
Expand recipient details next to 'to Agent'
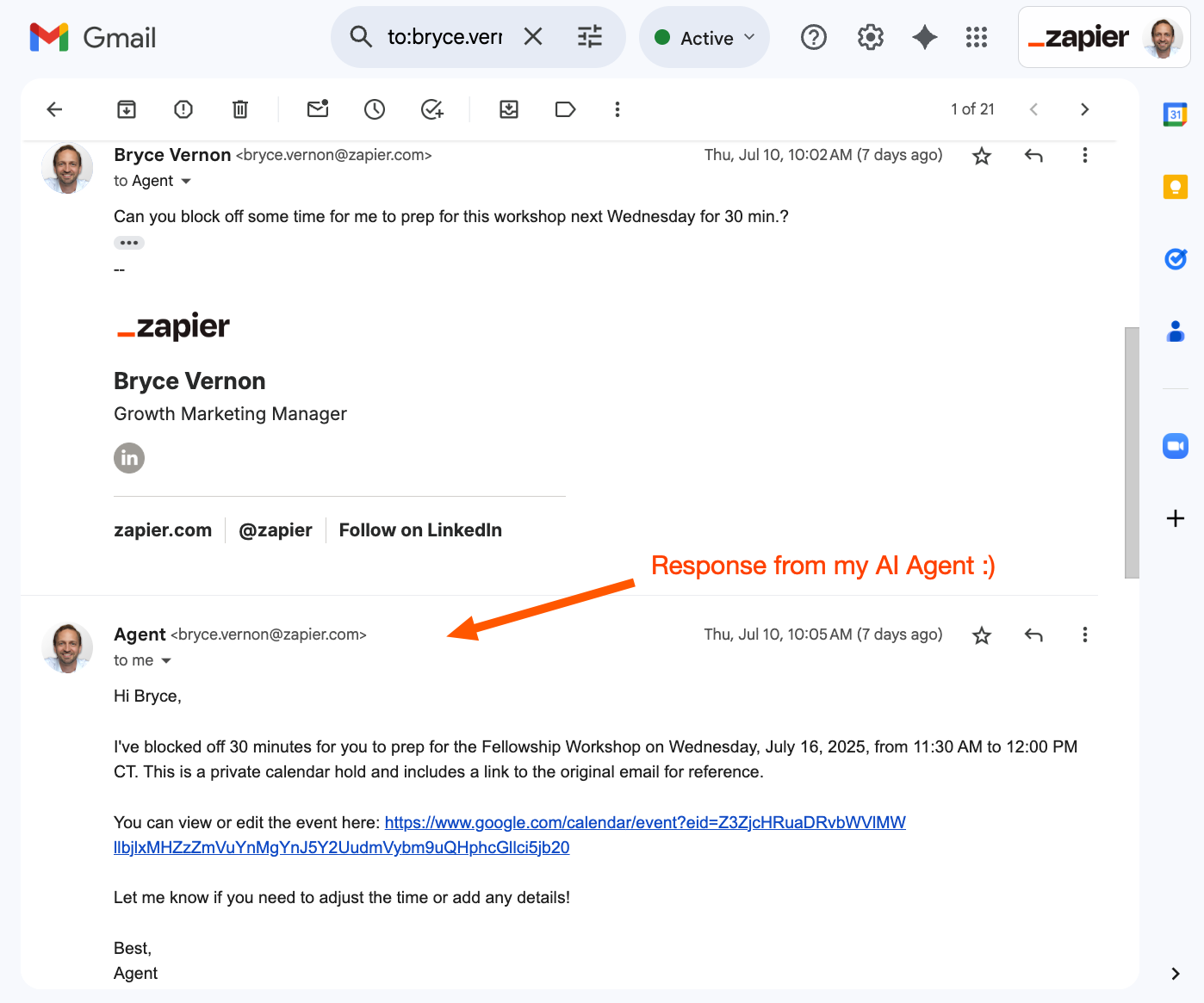186,182
